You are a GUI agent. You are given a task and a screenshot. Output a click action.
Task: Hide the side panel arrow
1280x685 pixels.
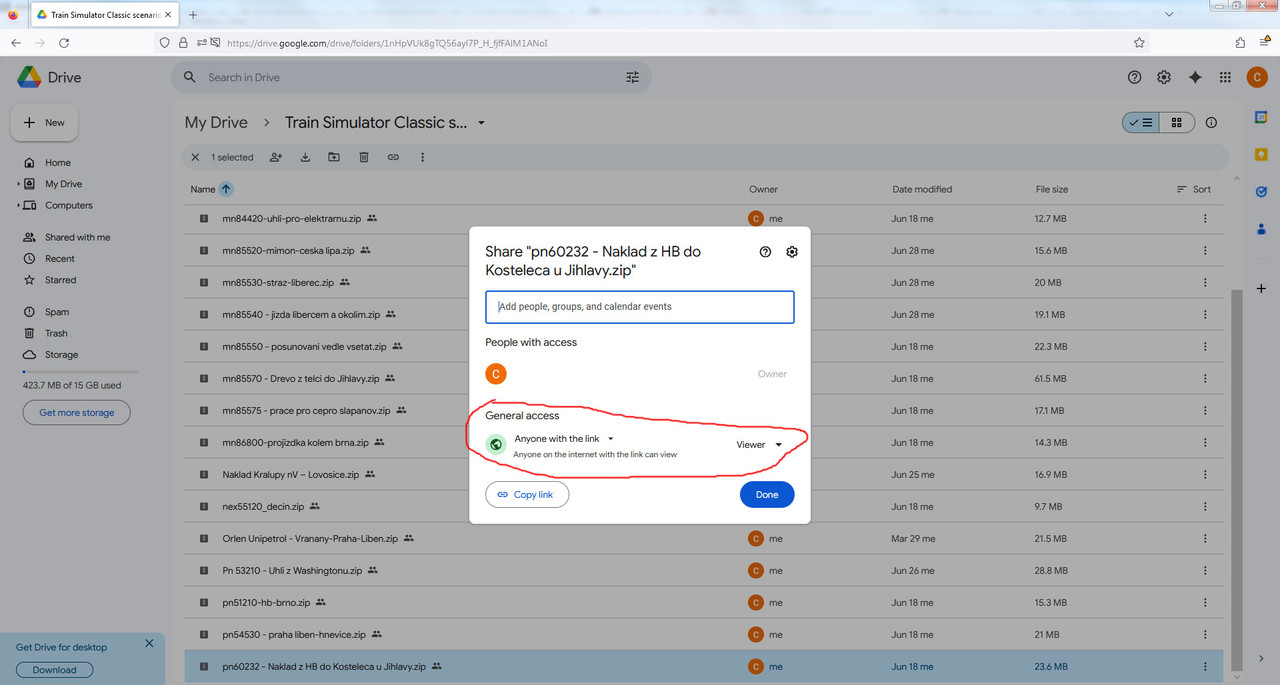click(x=1261, y=659)
